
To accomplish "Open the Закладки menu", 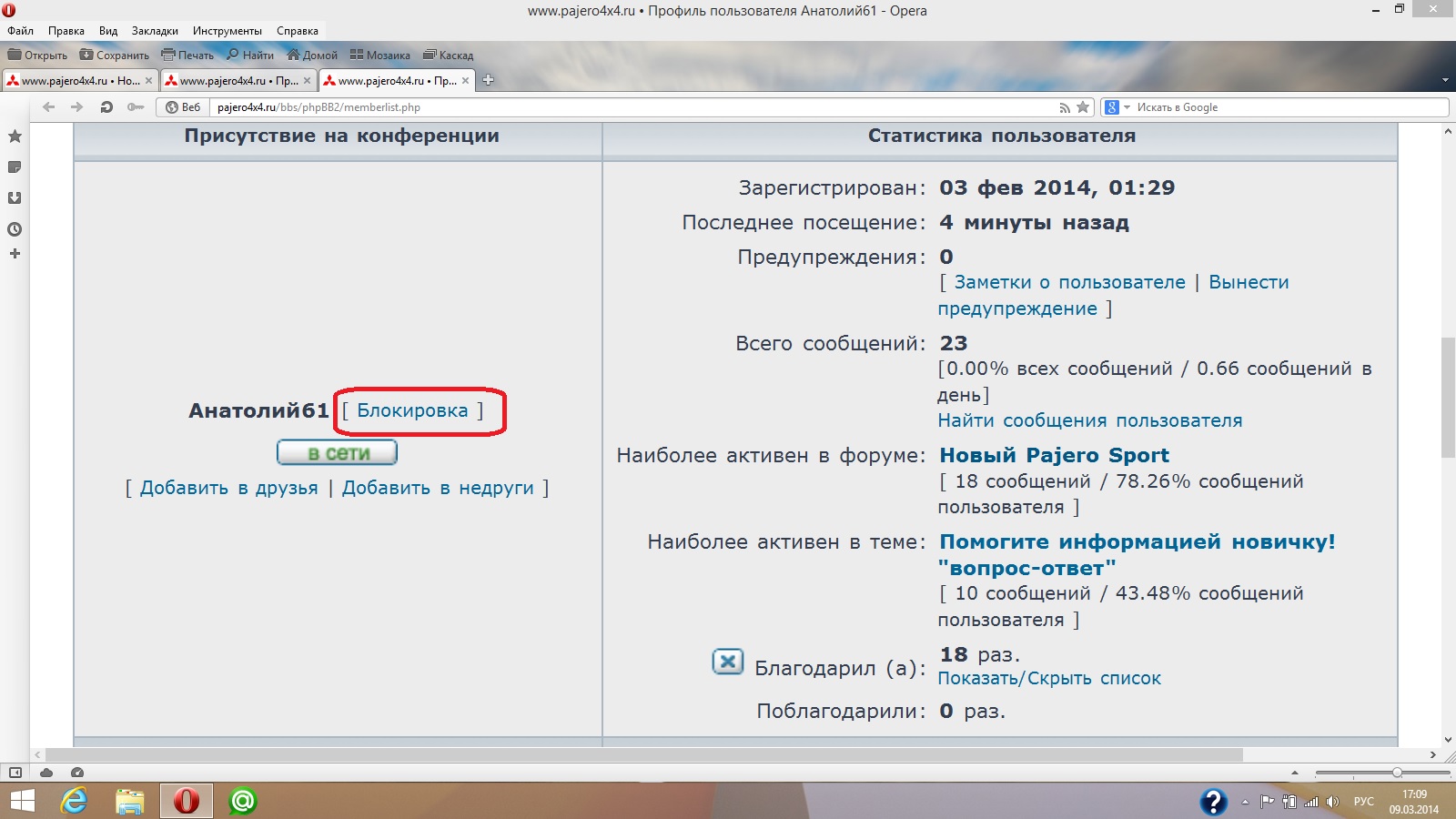I will point(155,31).
